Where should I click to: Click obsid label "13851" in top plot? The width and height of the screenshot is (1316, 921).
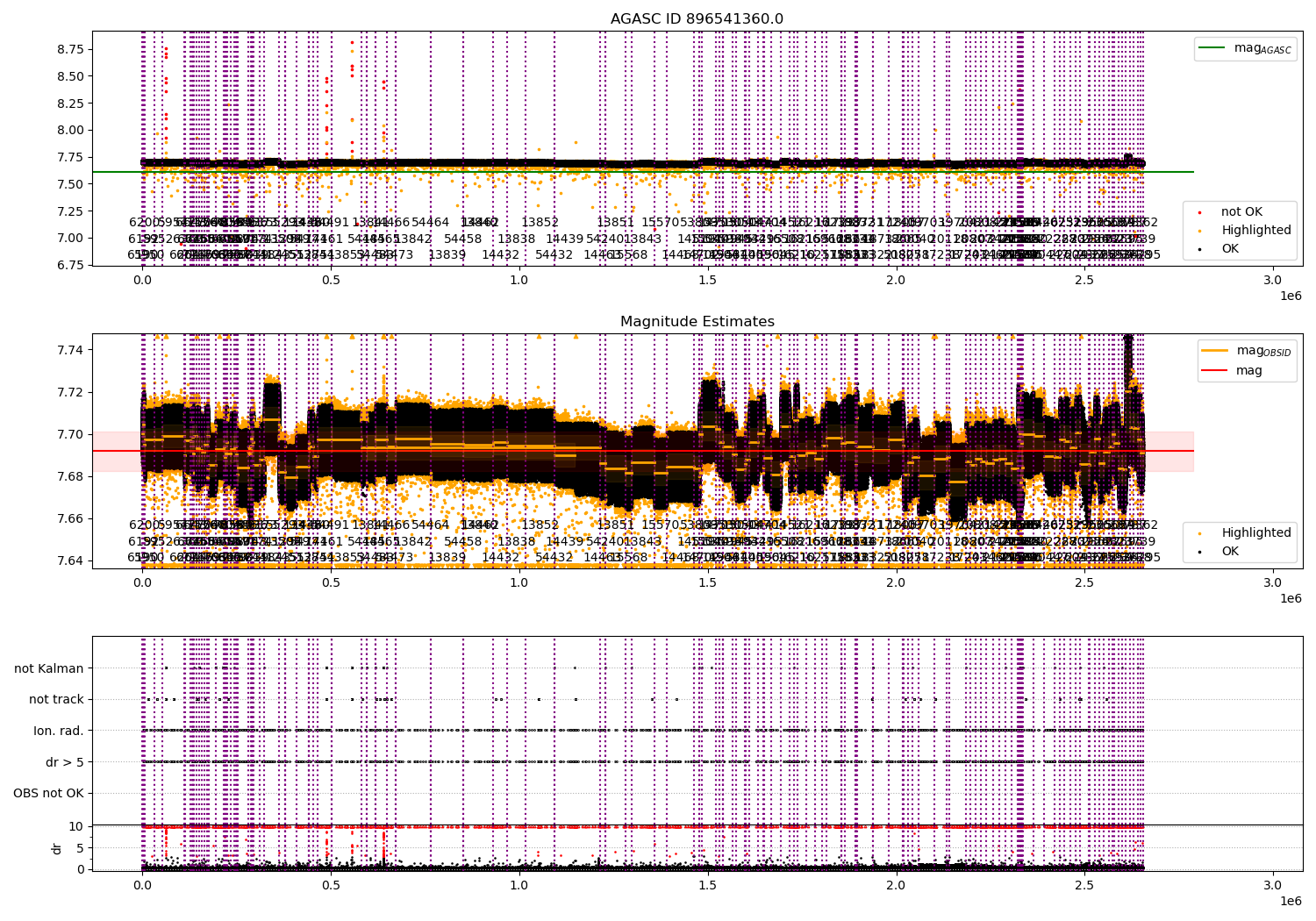coord(616,222)
